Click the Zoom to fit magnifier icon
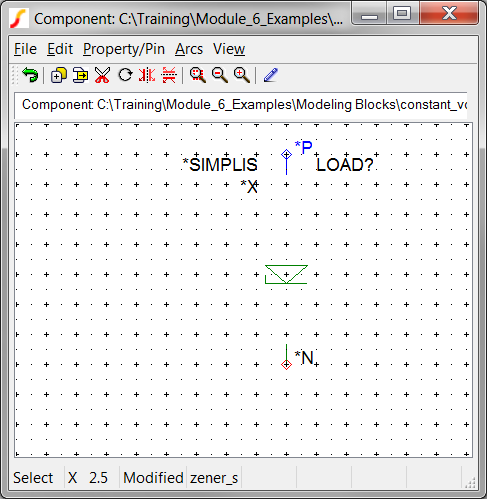This screenshot has height=499, width=487. click(x=198, y=75)
